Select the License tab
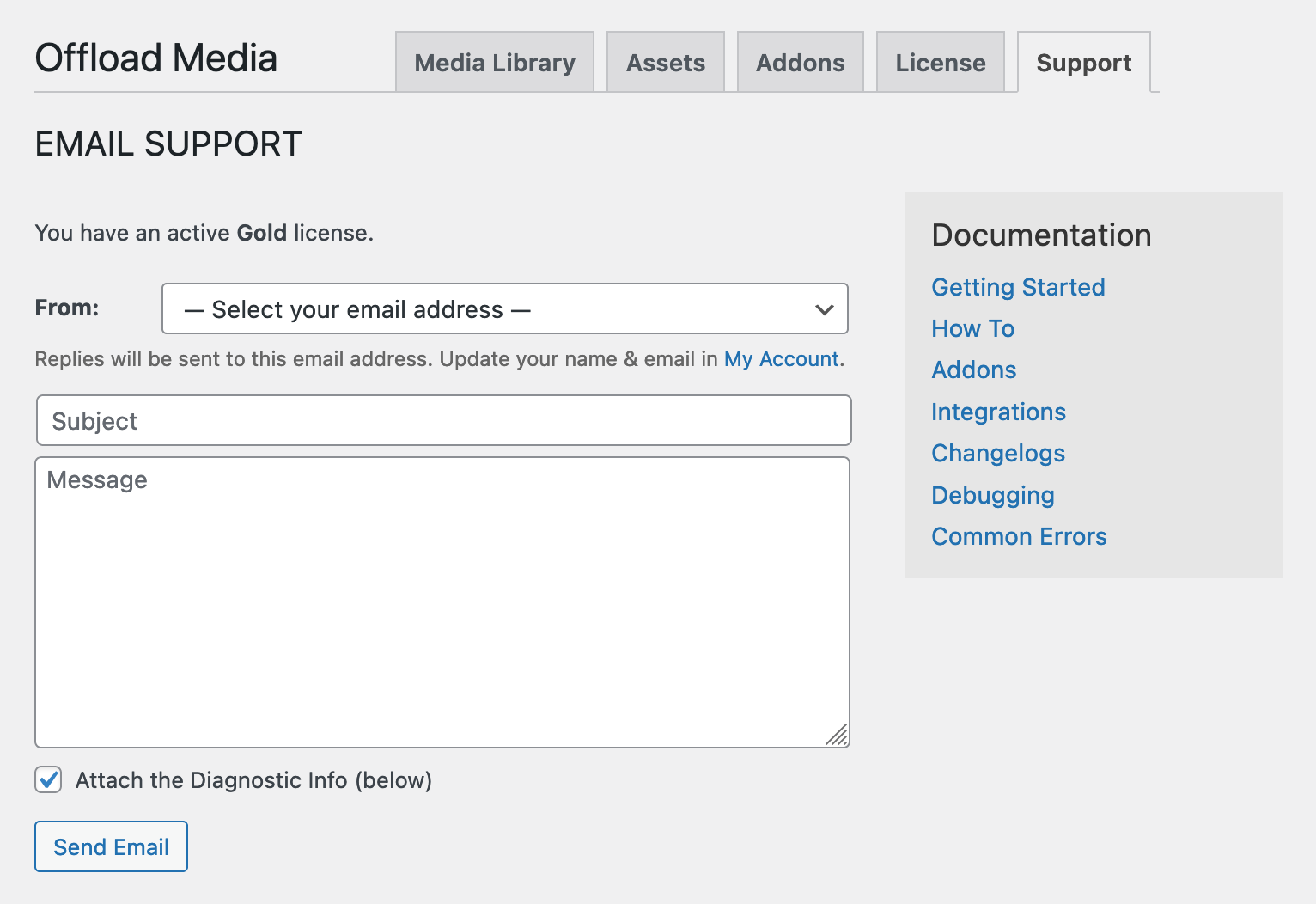1316x904 pixels. [941, 62]
